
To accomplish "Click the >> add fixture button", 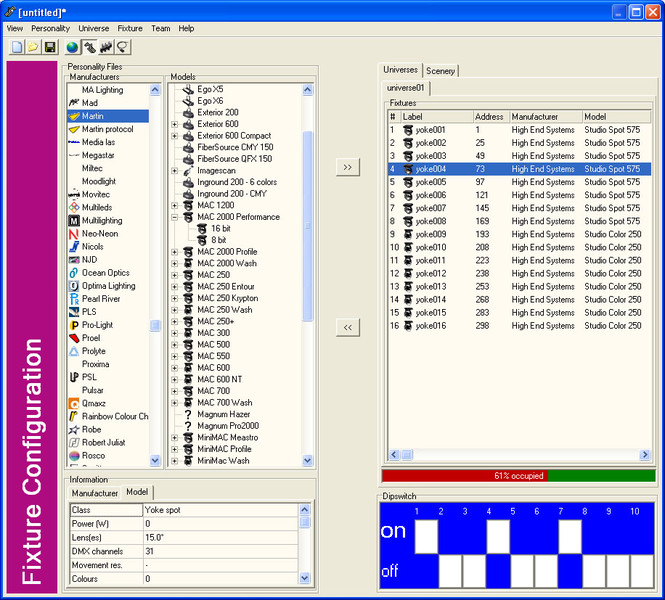I will coord(348,167).
